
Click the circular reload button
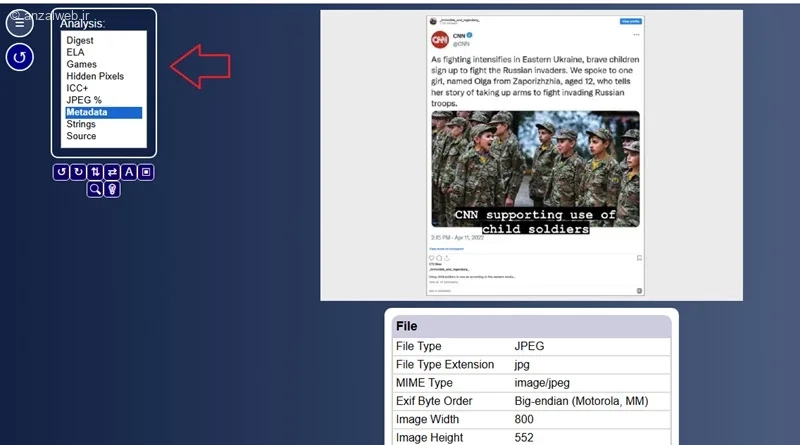pos(19,57)
